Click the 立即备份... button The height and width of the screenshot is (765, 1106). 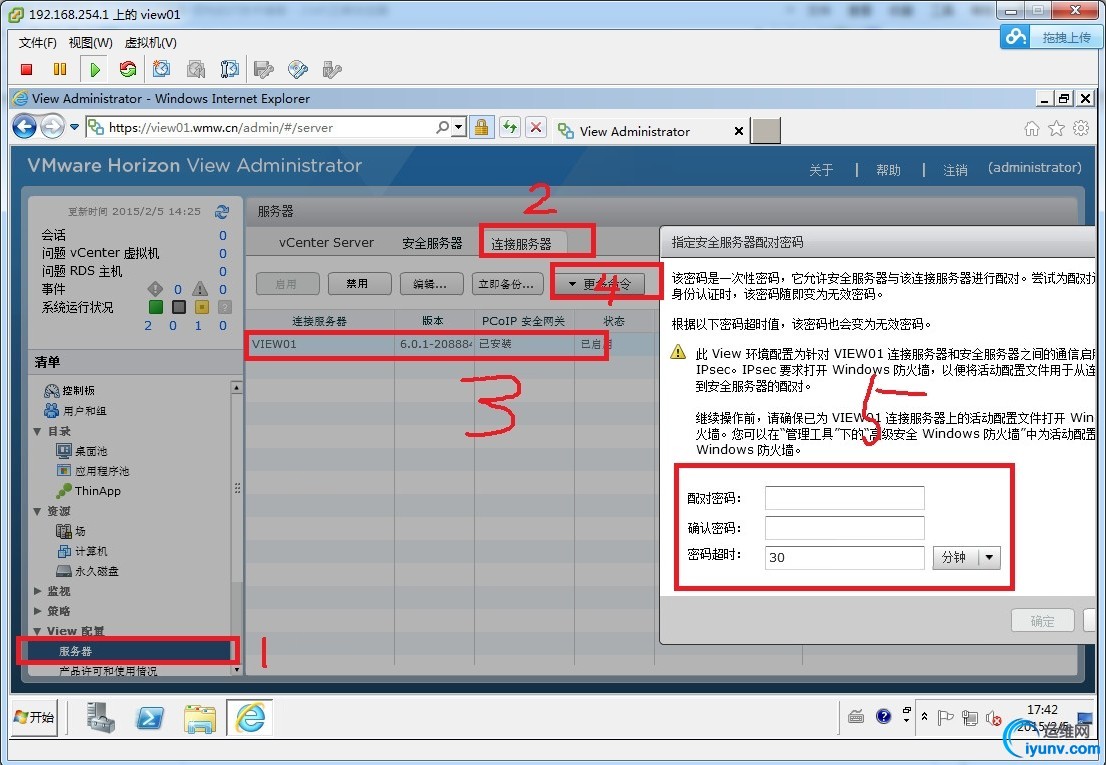pos(507,284)
